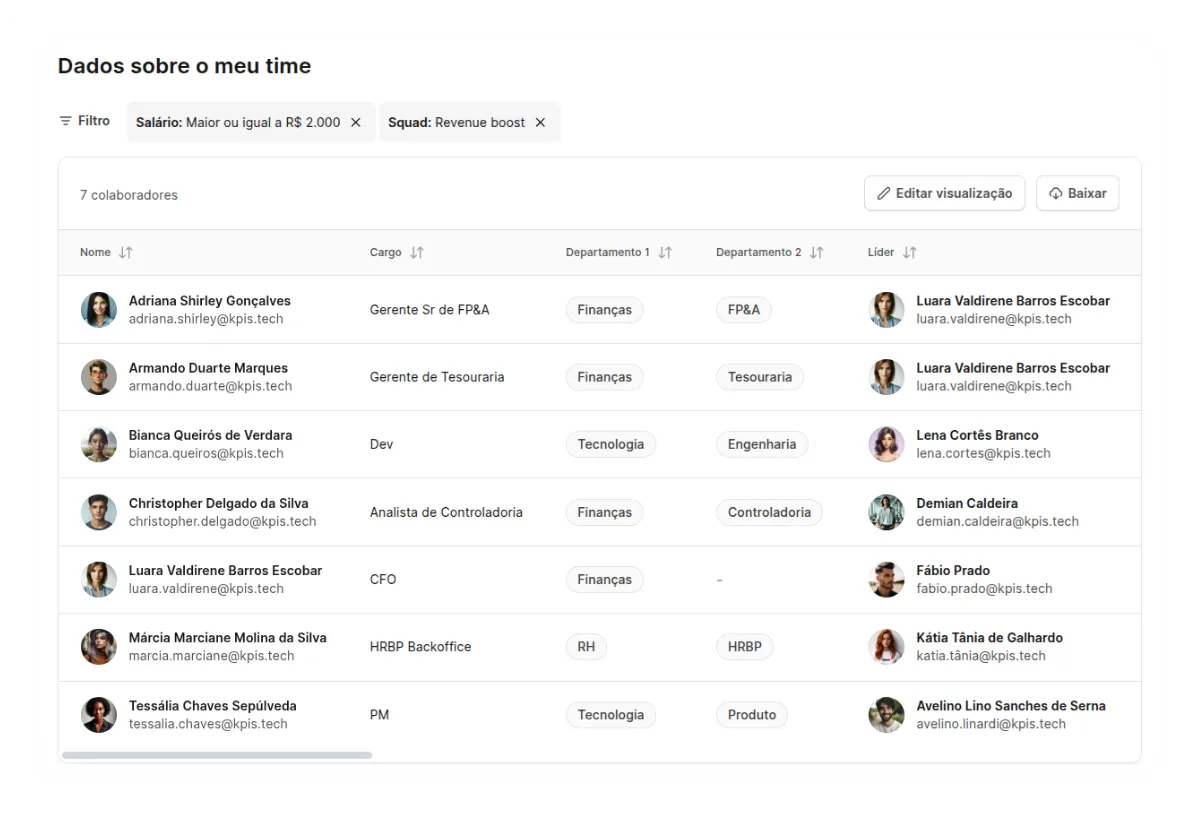Click Lena Cortês Branco leader avatar
This screenshot has width=1201, height=816.
coord(886,444)
